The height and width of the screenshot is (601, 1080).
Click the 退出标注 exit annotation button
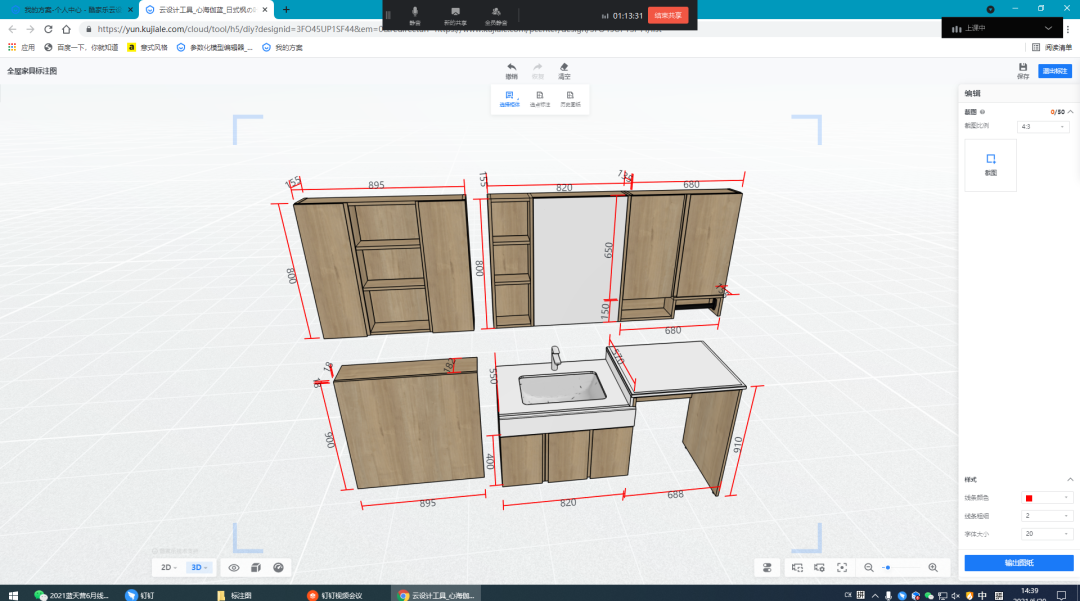coord(1055,71)
